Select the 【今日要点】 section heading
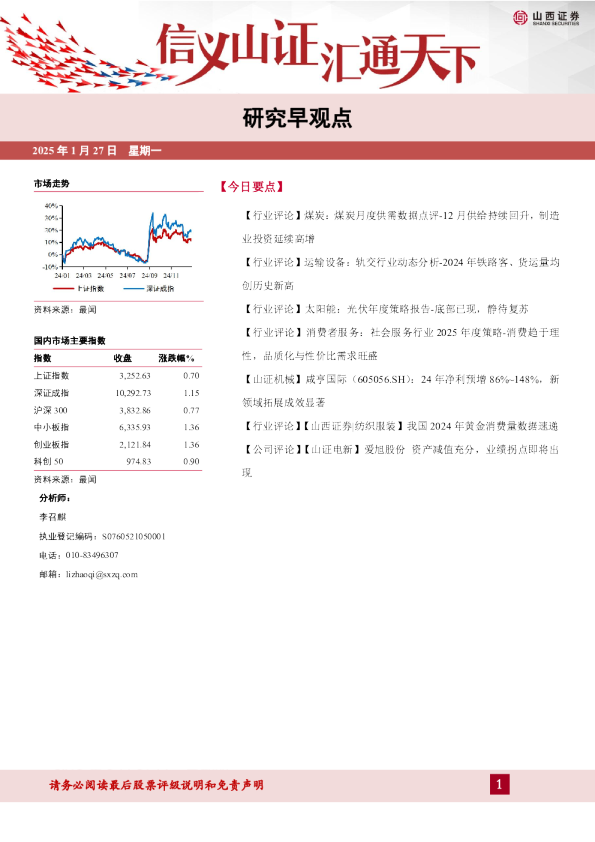Viewport: 595px width, 842px height. (x=251, y=187)
